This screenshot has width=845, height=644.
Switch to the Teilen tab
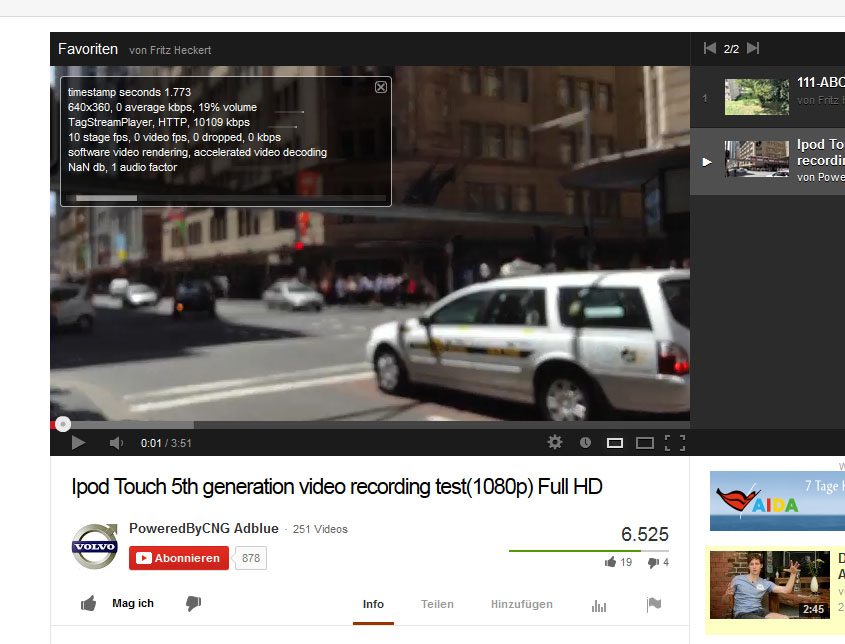437,604
